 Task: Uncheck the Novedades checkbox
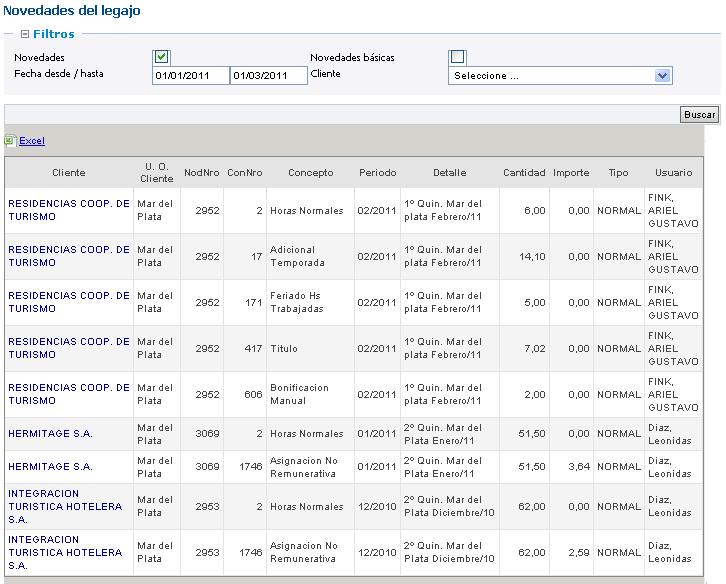[x=162, y=57]
